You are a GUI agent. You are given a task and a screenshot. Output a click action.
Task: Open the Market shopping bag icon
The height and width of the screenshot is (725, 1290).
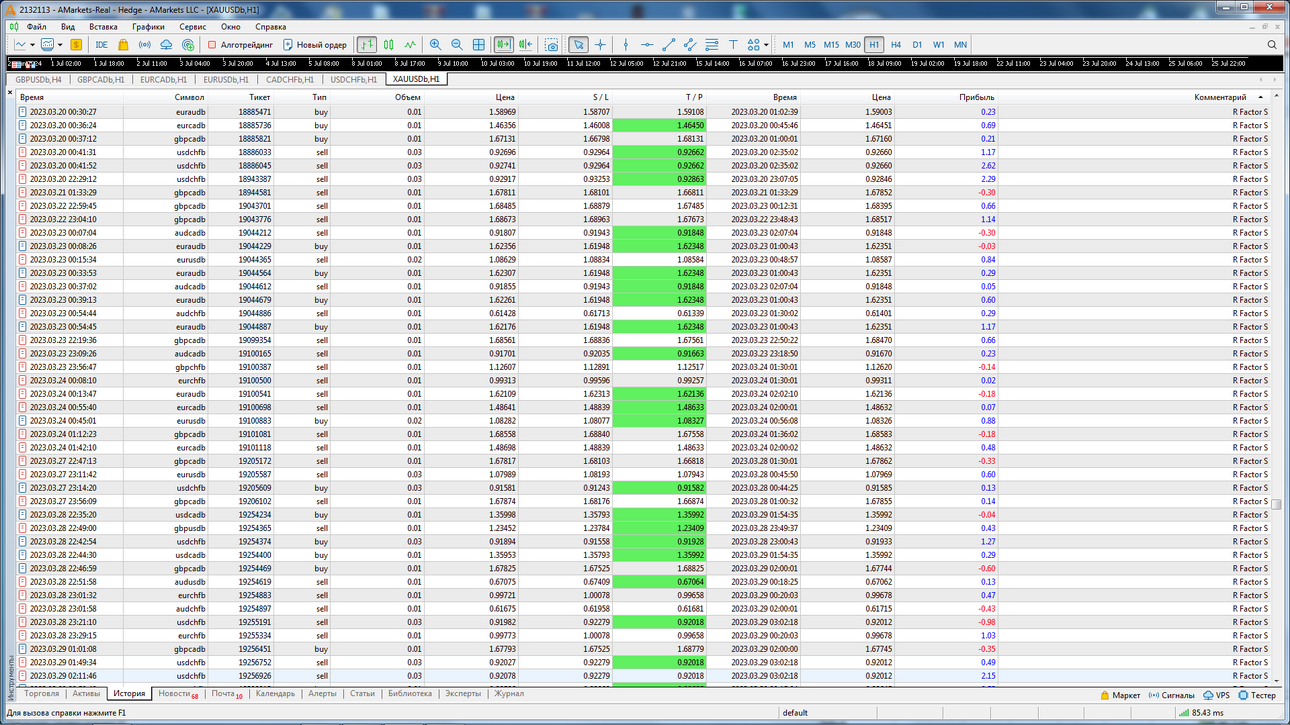click(x=123, y=45)
